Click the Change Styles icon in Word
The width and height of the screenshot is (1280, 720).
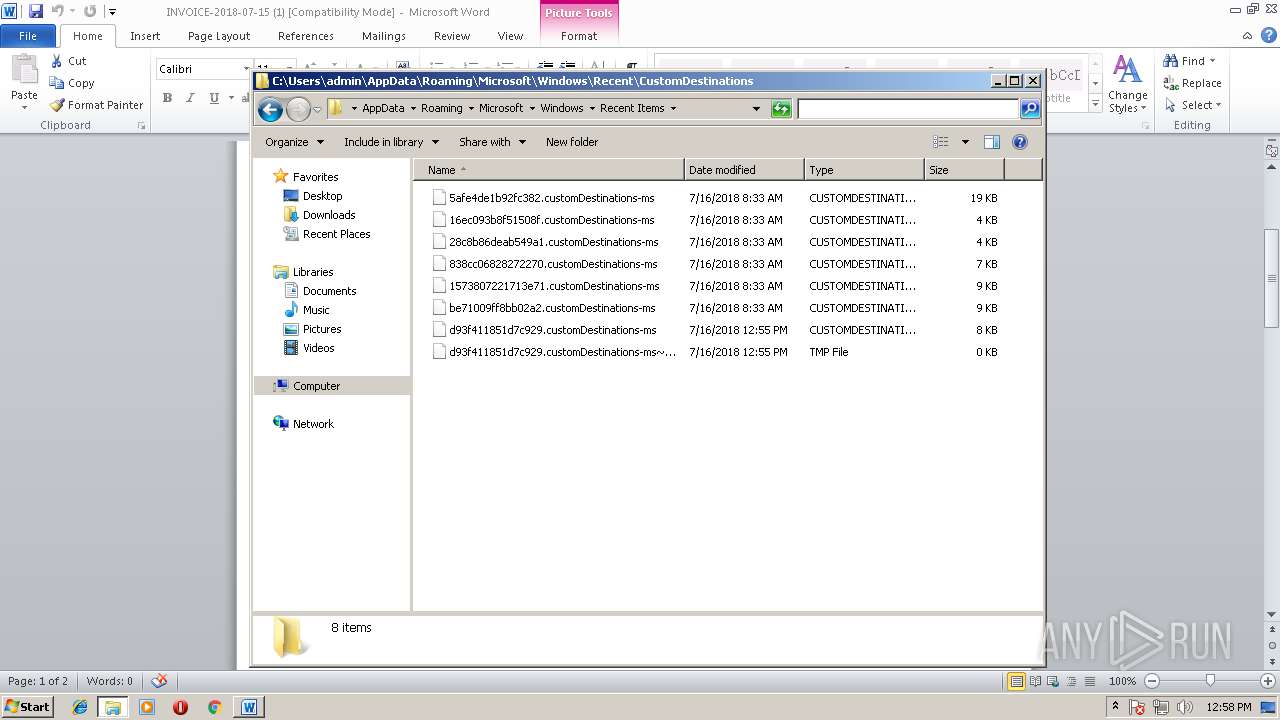(1127, 85)
